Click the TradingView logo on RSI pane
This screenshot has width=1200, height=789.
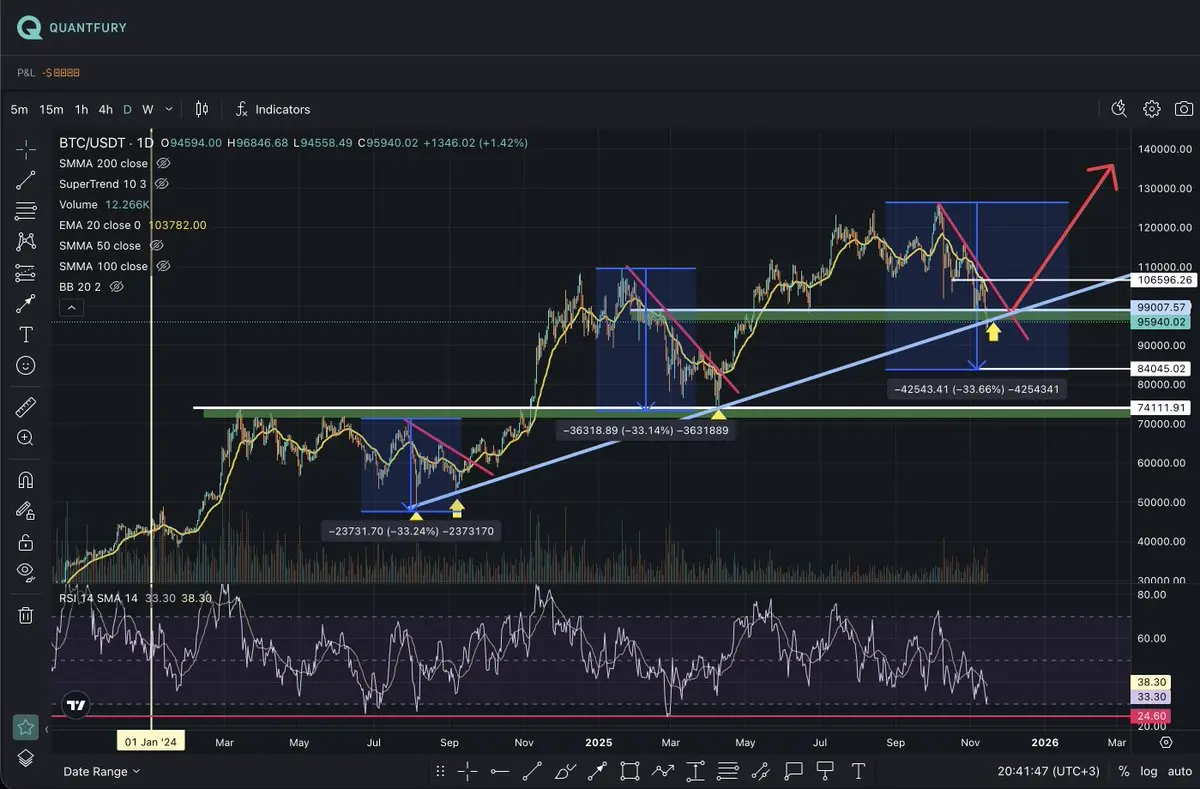[74, 703]
